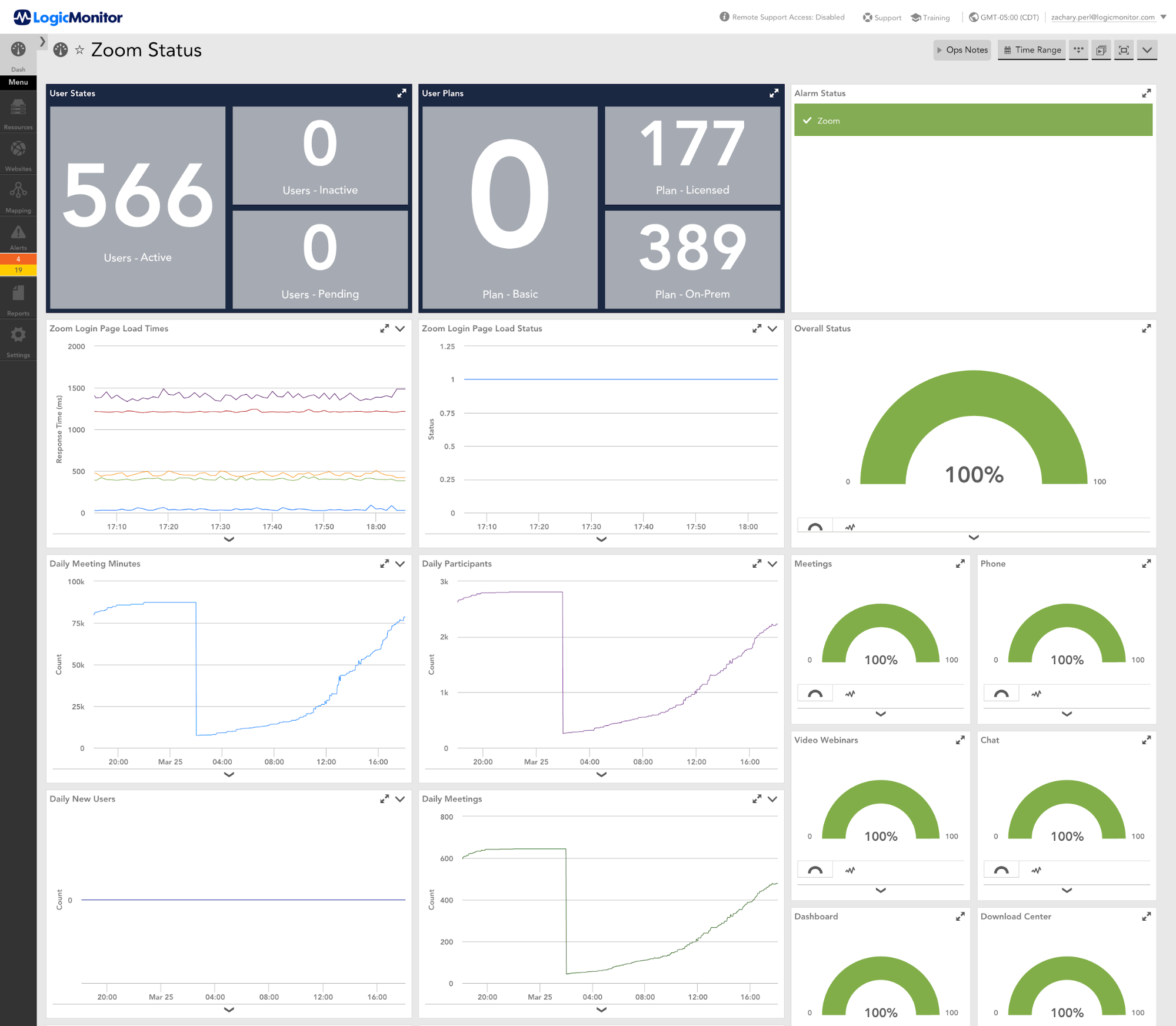The image size is (1176, 1026).
Task: Click the dashboard sharing dots button
Action: click(1078, 50)
